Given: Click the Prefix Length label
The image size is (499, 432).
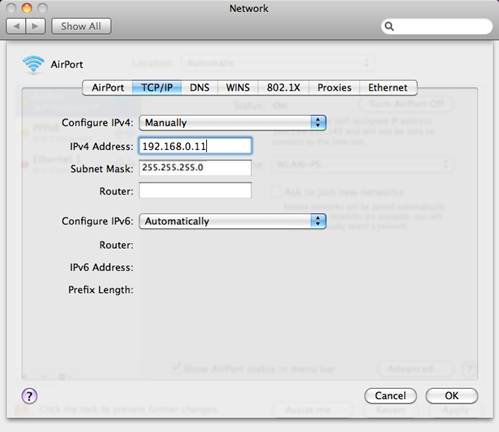Looking at the screenshot, I should click(x=101, y=290).
